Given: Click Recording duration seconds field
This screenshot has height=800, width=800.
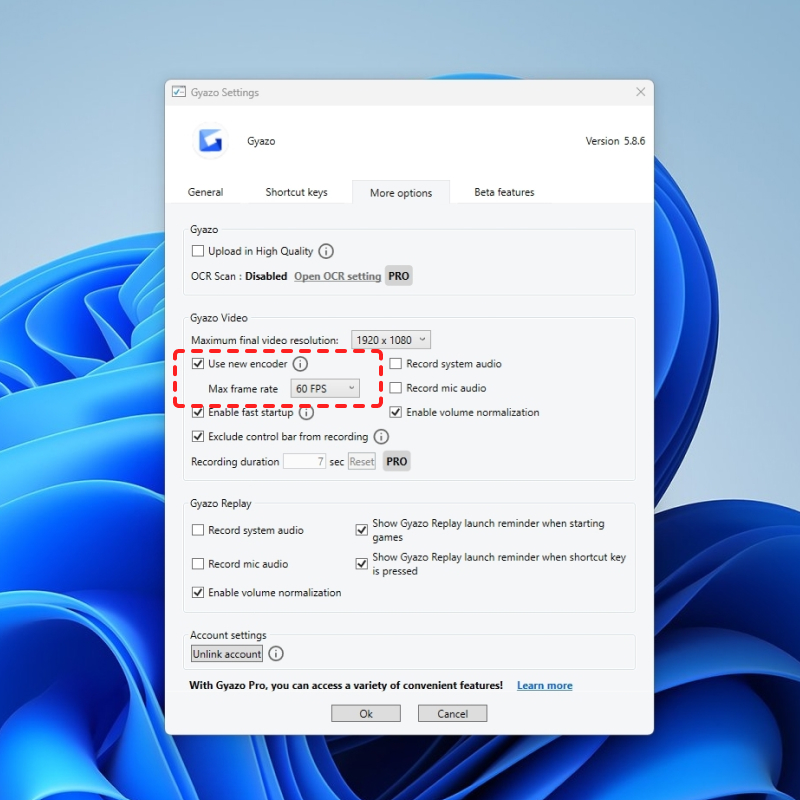Looking at the screenshot, I should click(305, 462).
